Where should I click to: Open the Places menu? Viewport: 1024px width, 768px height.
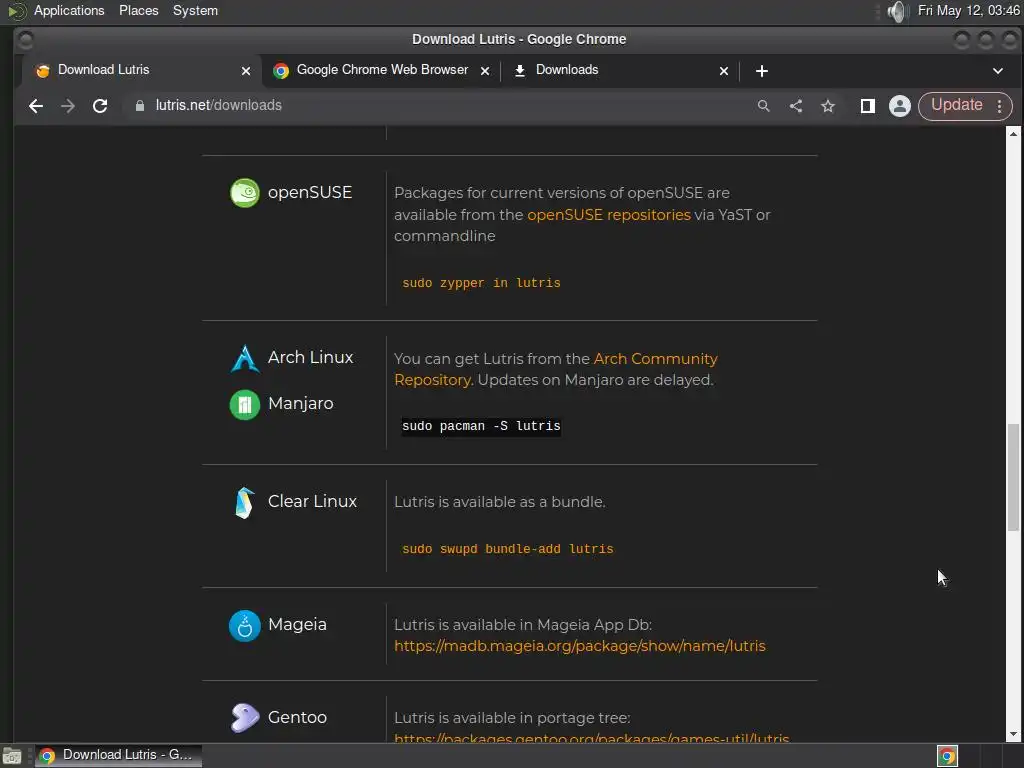[138, 10]
